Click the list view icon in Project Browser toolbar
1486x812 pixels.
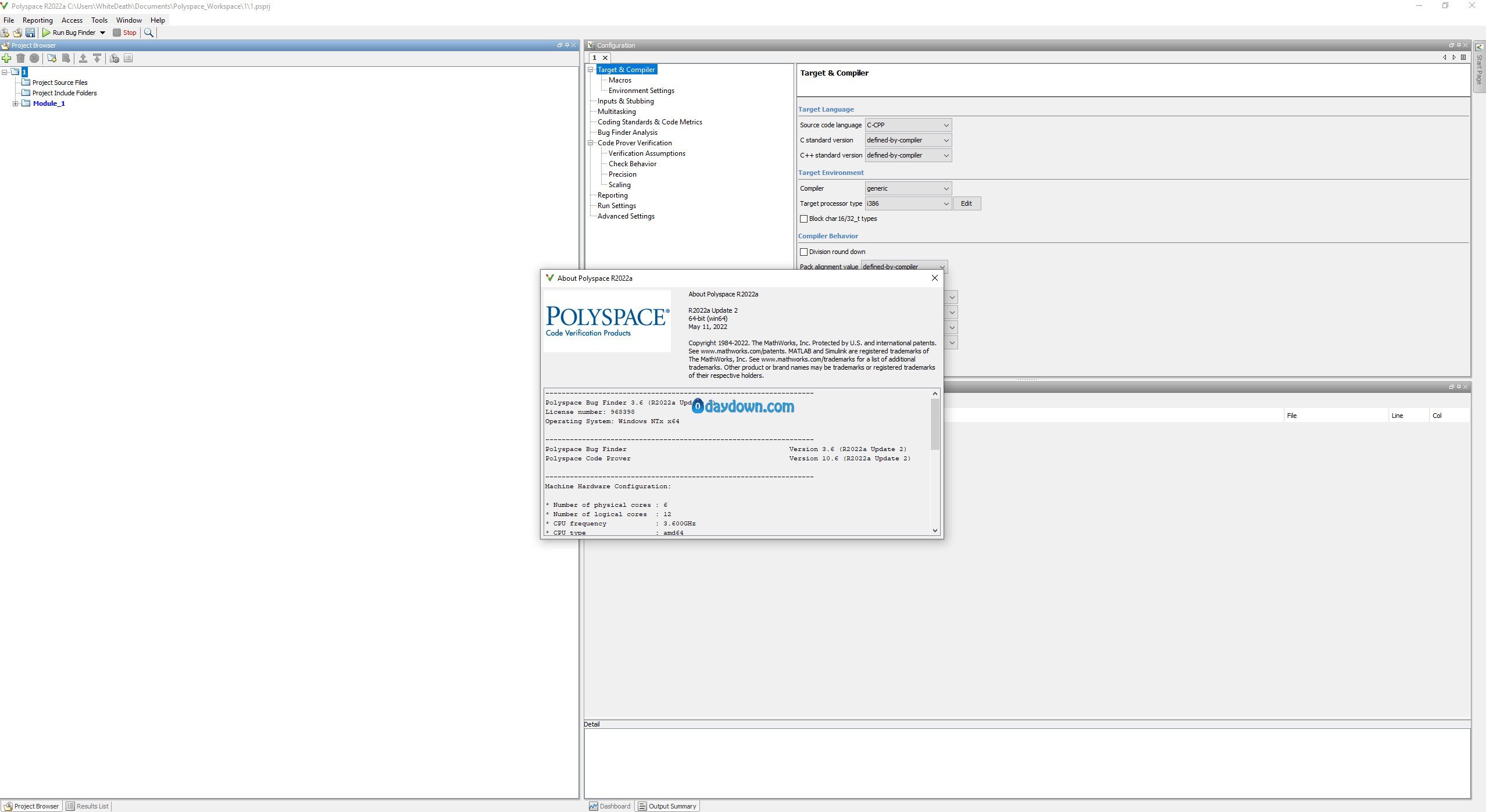point(128,58)
